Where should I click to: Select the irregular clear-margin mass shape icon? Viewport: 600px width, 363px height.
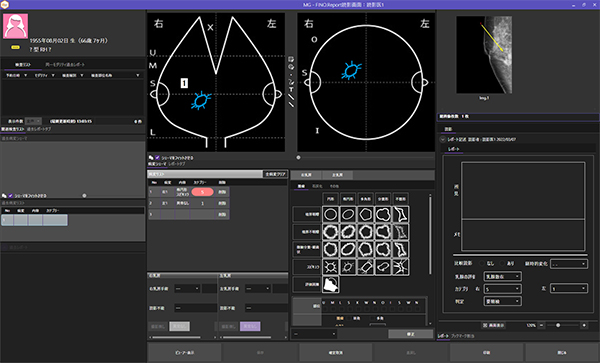coord(401,214)
